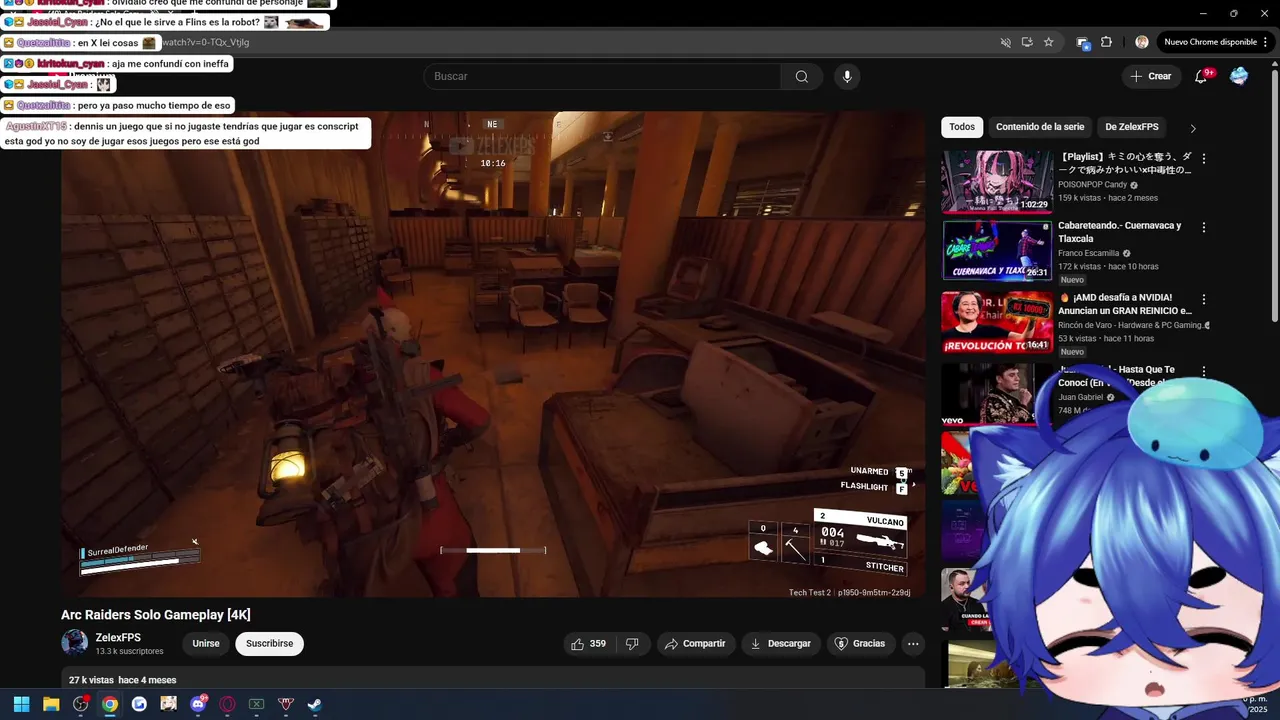
Task: Dislike the video with thumbs down
Action: click(x=632, y=644)
